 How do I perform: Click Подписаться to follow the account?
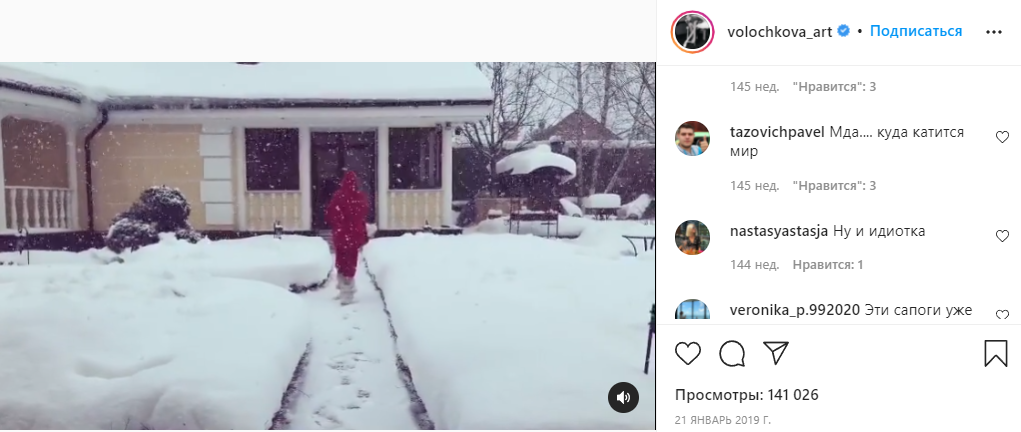coord(916,31)
